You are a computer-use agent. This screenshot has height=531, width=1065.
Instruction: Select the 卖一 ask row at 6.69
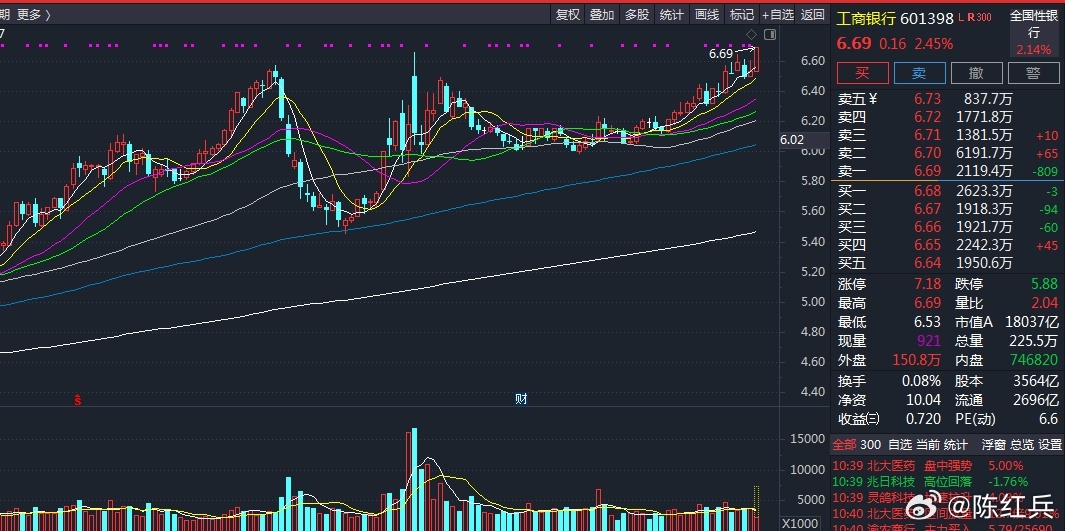947,171
